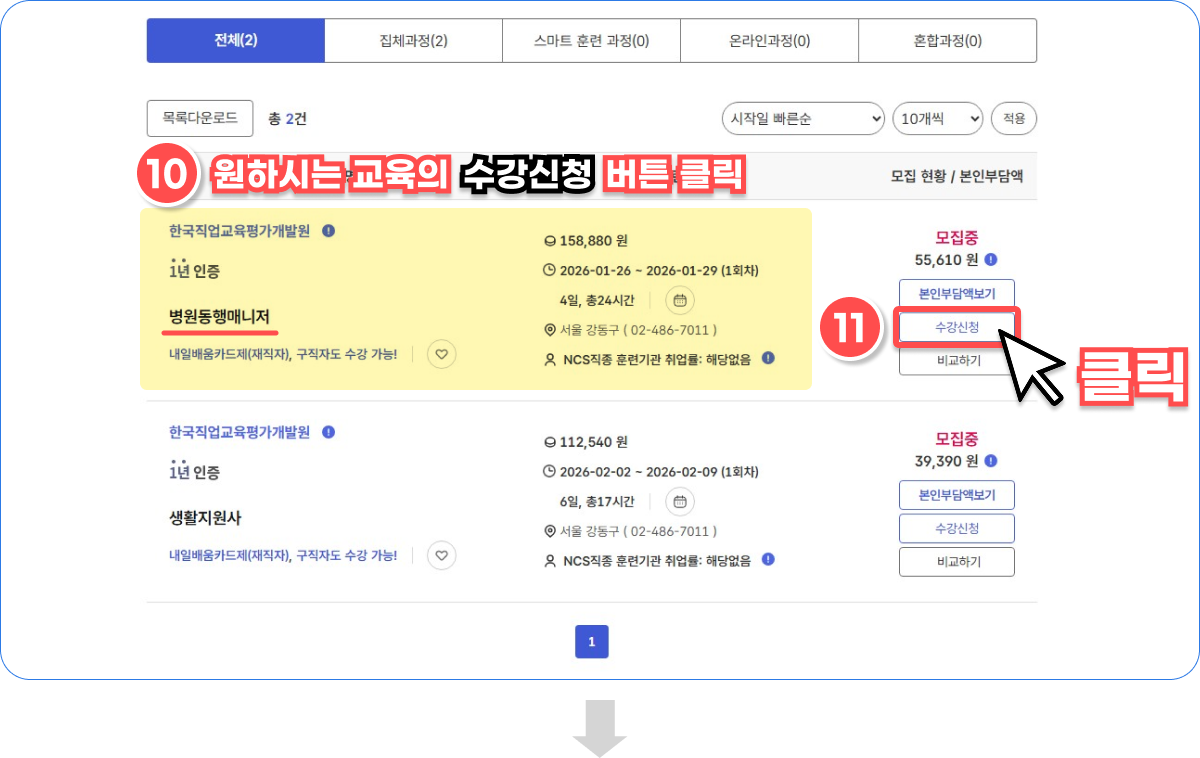Image resolution: width=1200 pixels, height=758 pixels.
Task: Click heart icon for 병원동행매니저 course
Action: point(442,354)
